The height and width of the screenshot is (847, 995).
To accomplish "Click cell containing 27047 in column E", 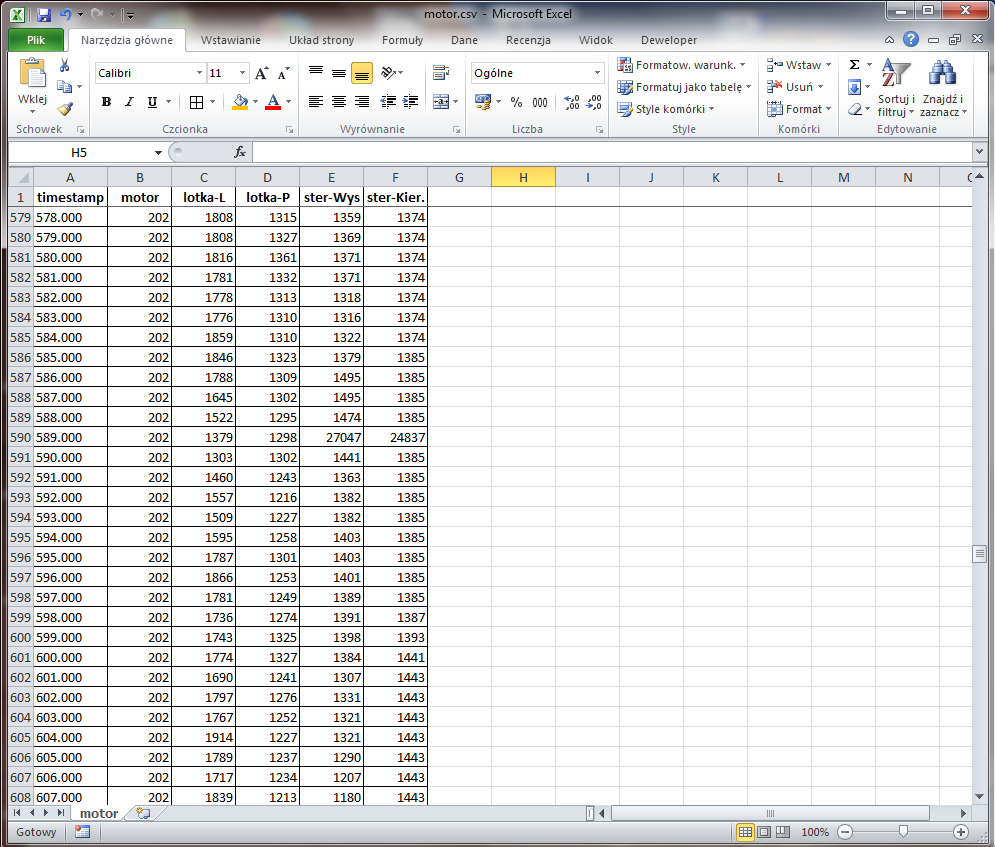I will click(331, 437).
